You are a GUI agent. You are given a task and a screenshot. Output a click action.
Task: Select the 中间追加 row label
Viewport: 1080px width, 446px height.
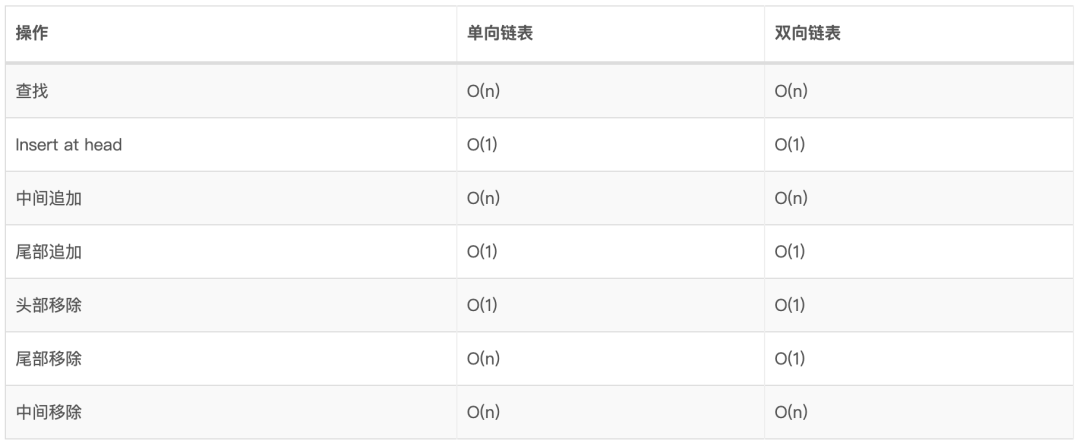click(48, 198)
